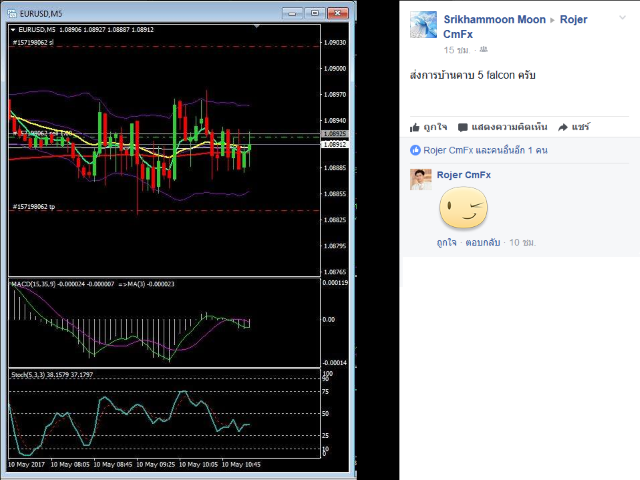
Task: Click the winking emoji sticker
Action: point(463,207)
